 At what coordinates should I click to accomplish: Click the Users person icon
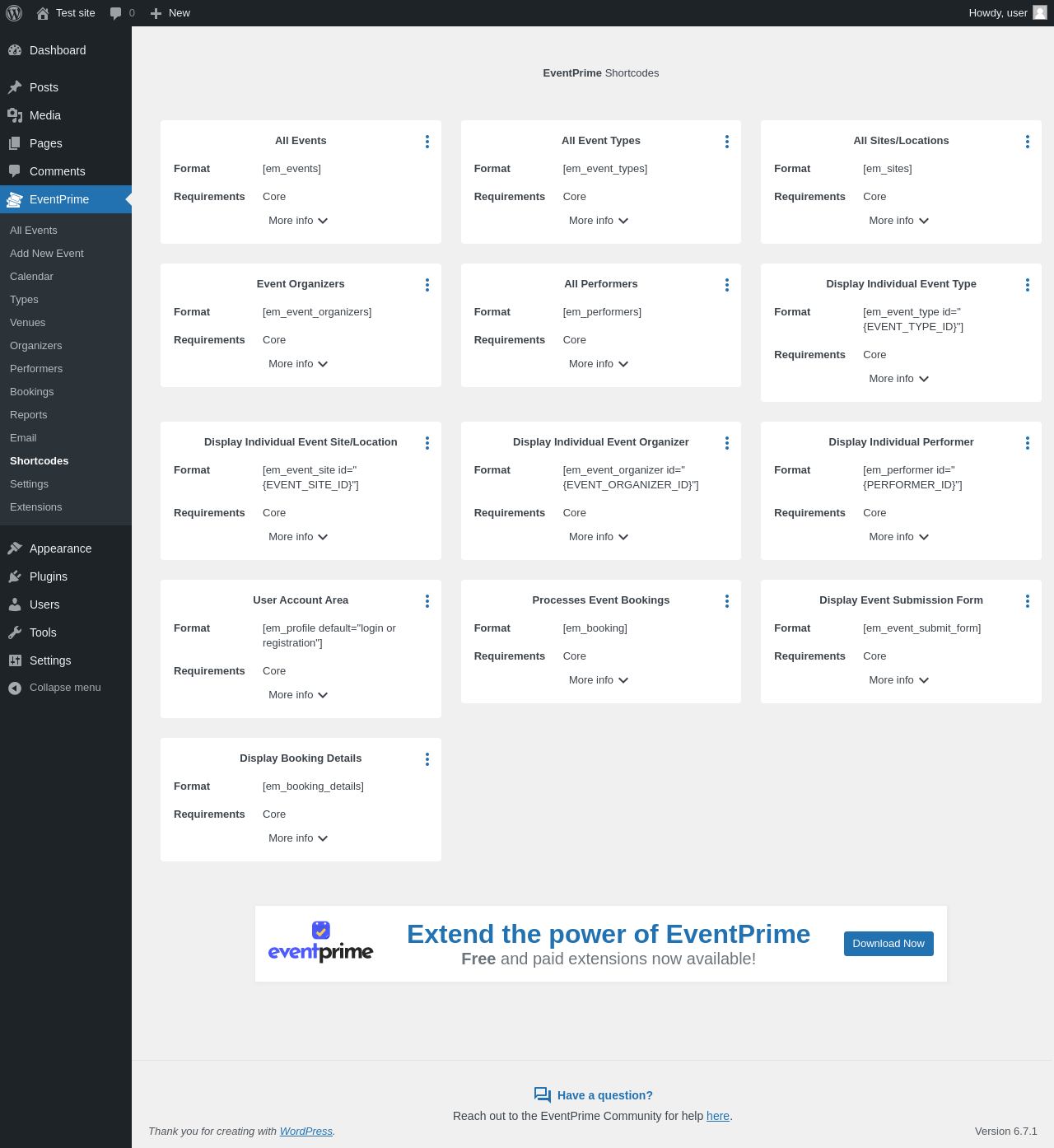(15, 604)
